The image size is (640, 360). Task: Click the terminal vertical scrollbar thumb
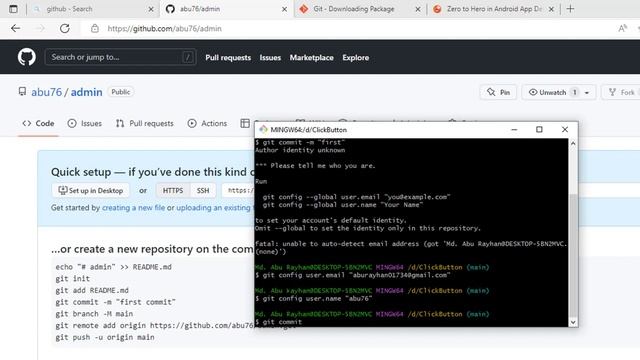[573, 255]
